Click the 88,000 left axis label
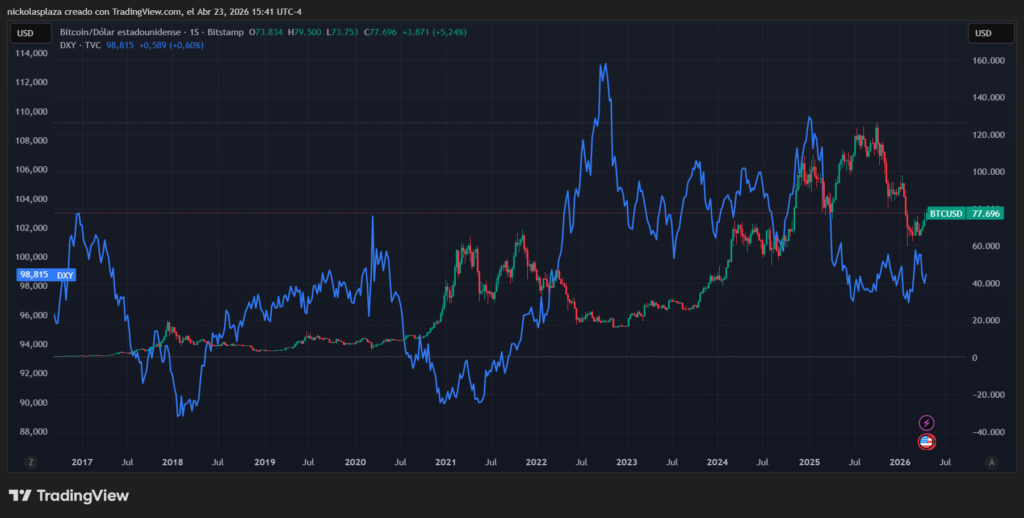Viewport: 1024px width, 518px height. tap(32, 432)
